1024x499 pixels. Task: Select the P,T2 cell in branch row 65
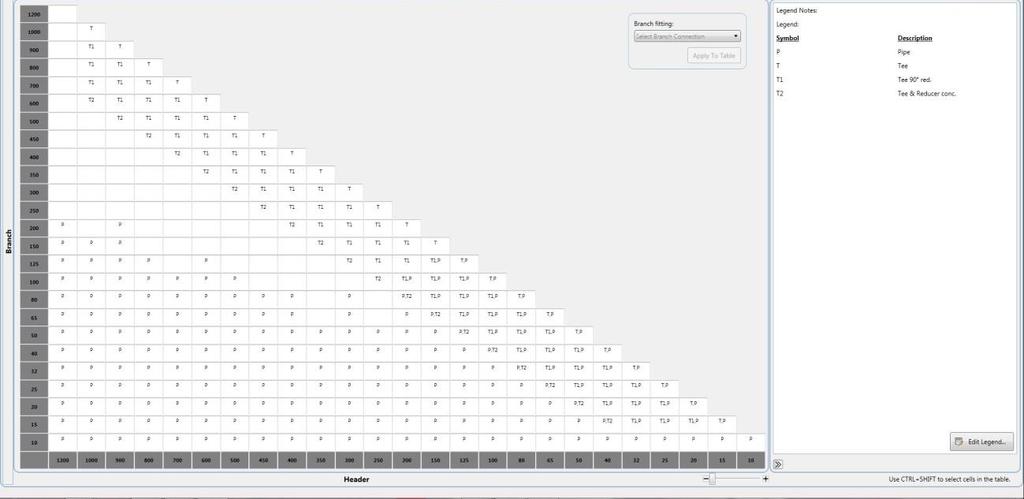pyautogui.click(x=435, y=317)
